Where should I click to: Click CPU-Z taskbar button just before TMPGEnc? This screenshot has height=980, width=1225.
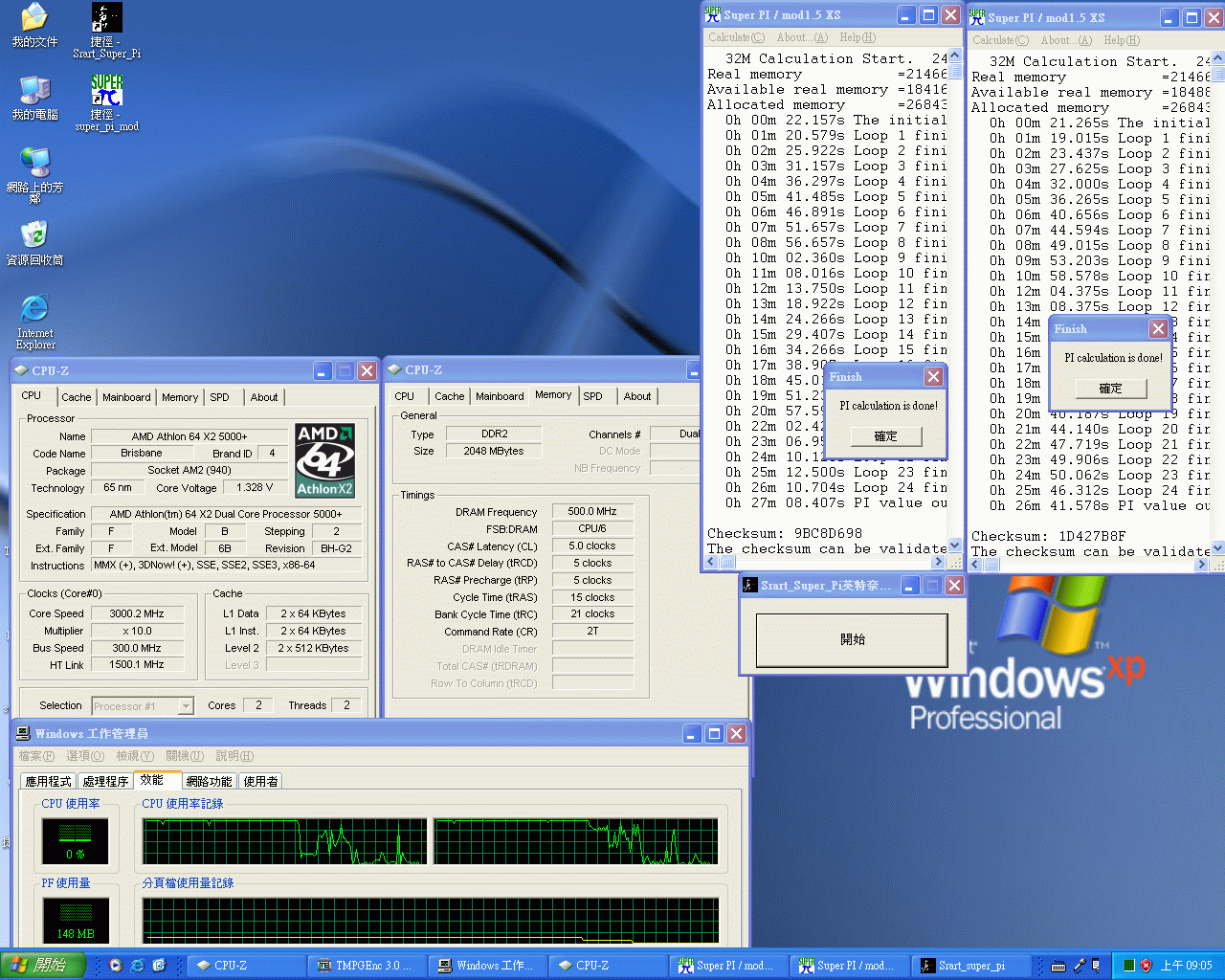click(247, 966)
